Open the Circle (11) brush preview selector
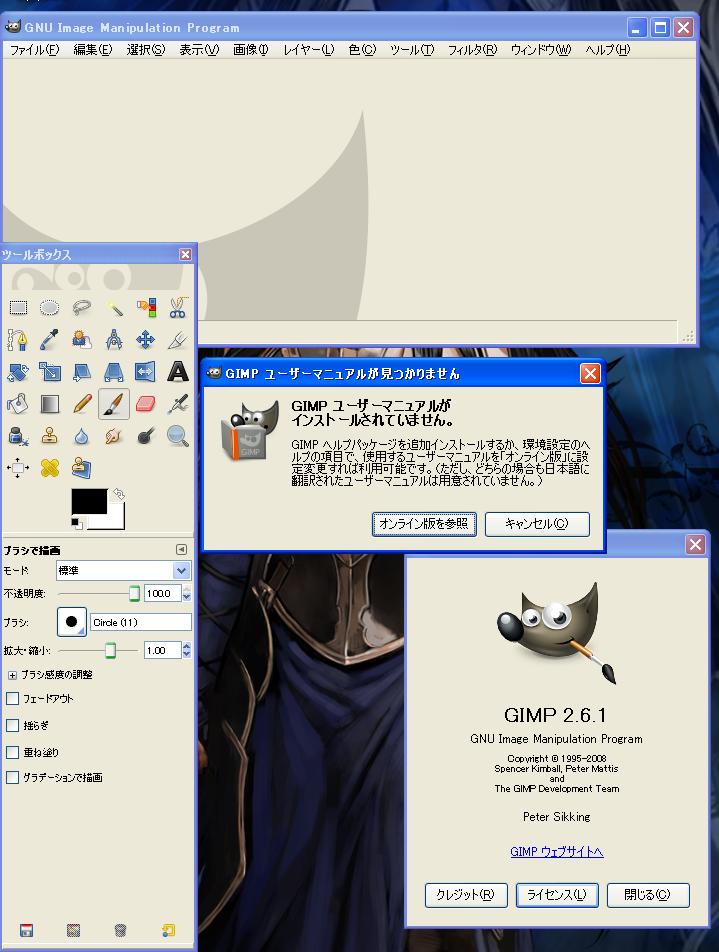The image size is (719, 952). [x=72, y=622]
